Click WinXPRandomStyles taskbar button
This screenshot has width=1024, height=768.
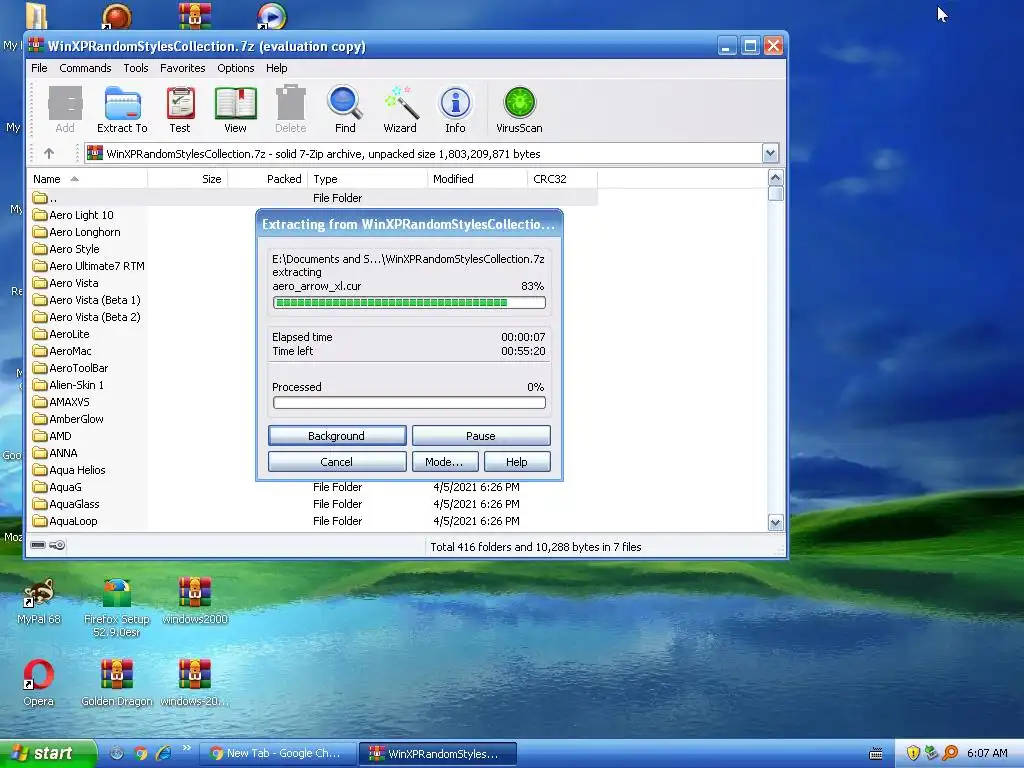pos(438,753)
